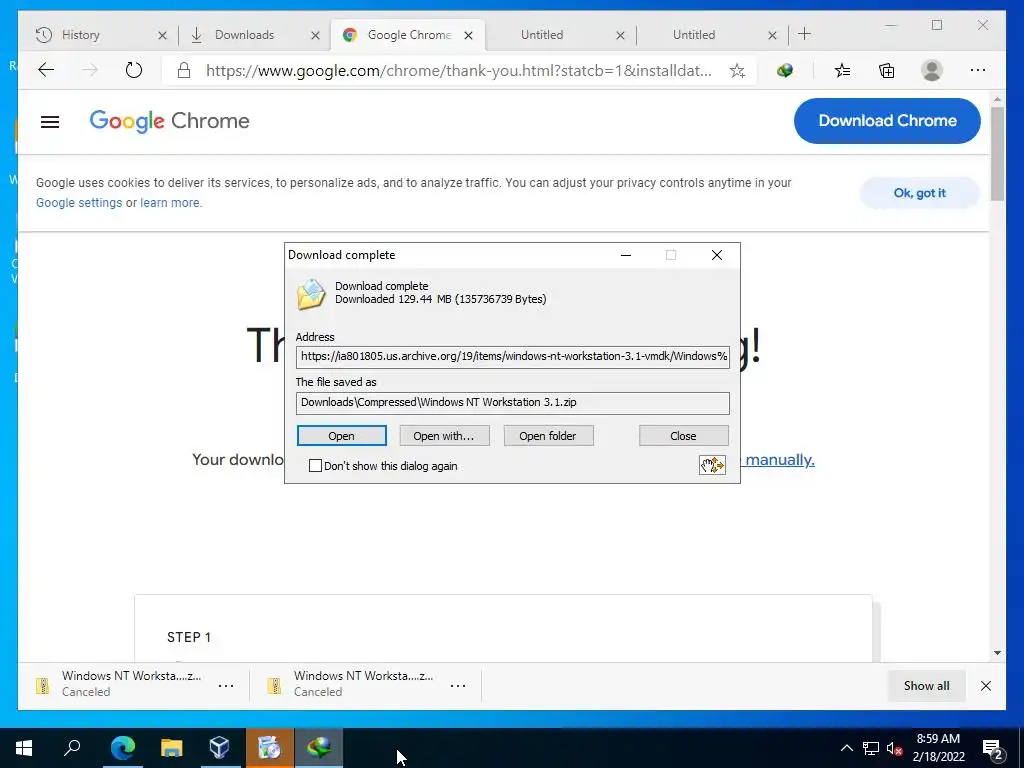
Task: Open Microsoft Edge from taskbar
Action: coord(123,748)
